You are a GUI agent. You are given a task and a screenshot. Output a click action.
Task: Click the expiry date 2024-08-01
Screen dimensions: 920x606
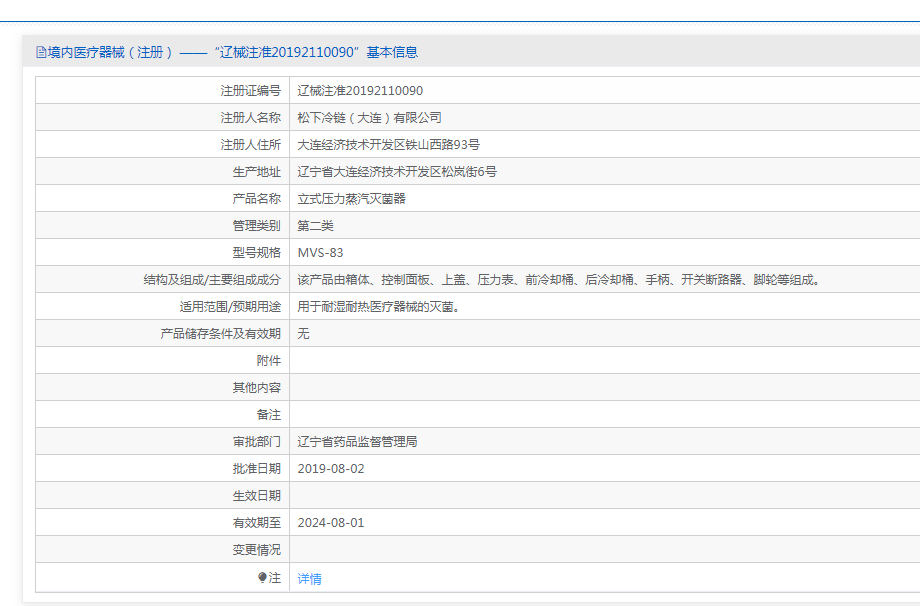point(333,521)
